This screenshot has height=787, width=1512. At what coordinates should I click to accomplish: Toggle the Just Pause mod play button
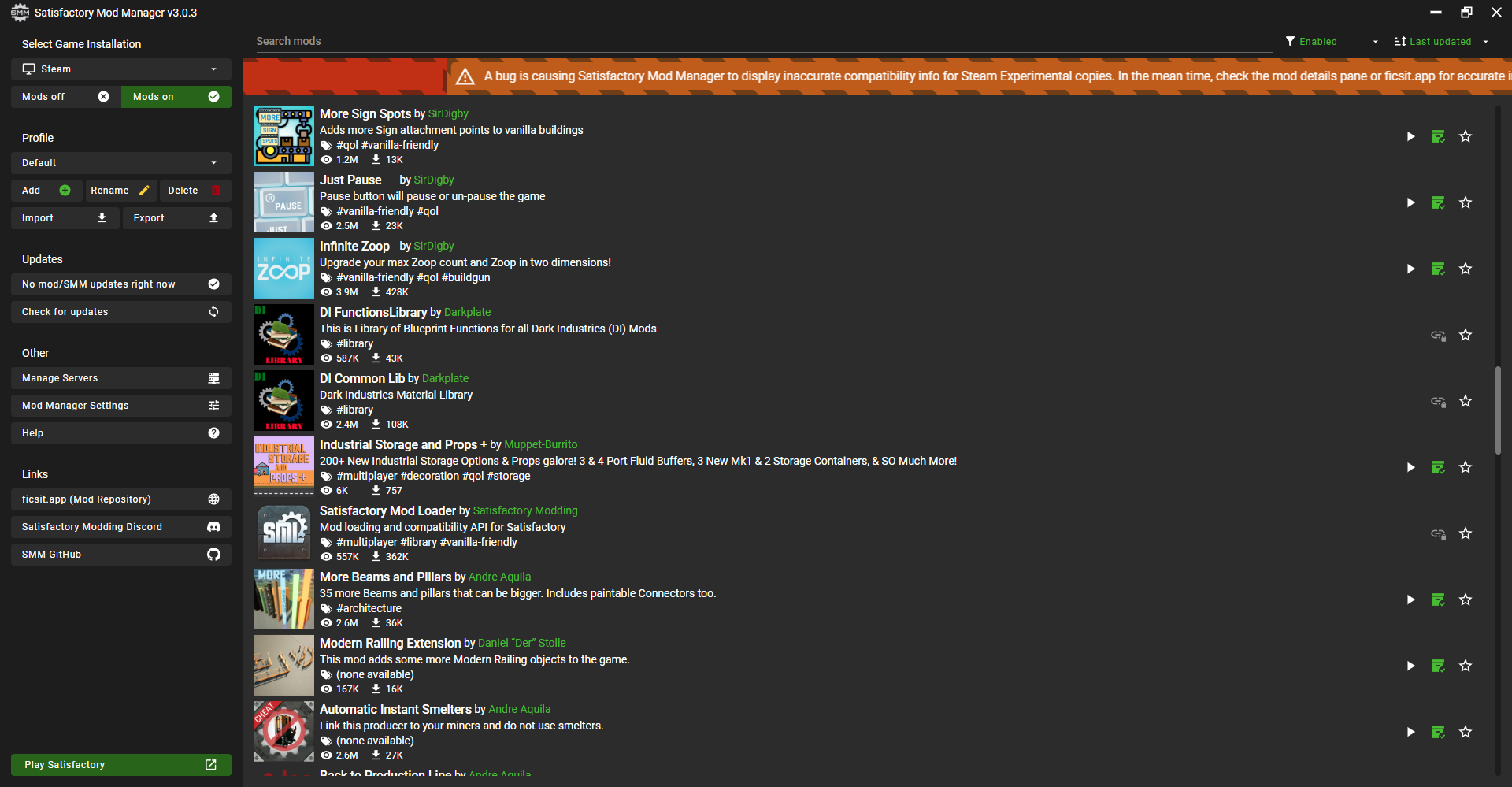1410,202
